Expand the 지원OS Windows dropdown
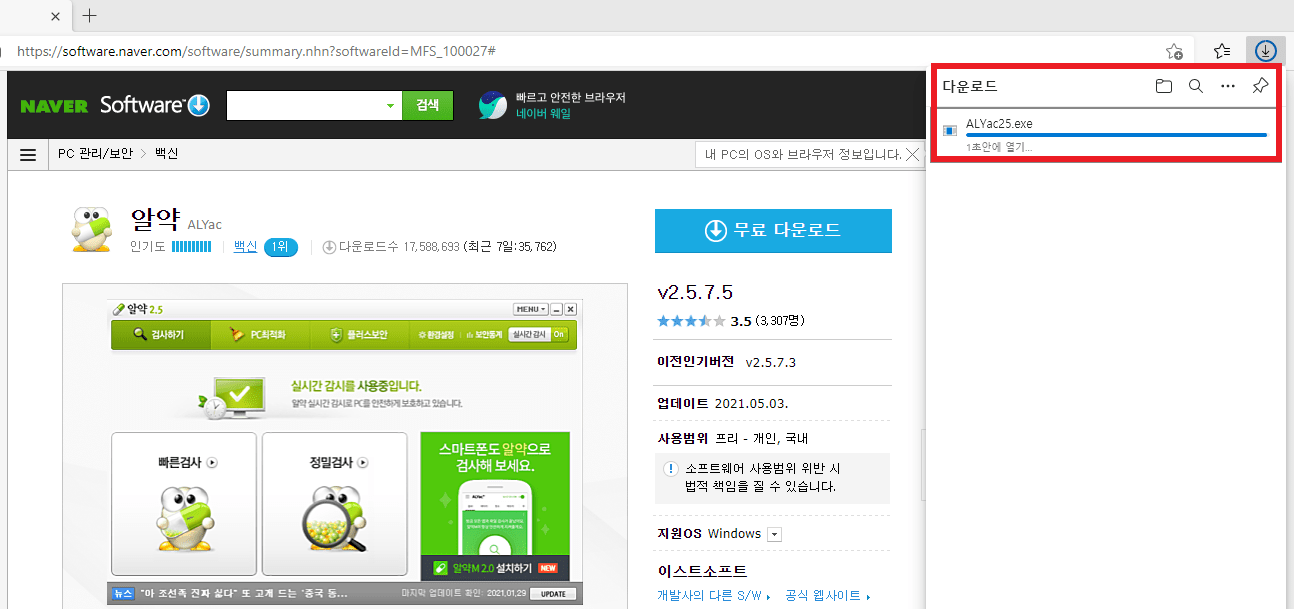The height and width of the screenshot is (609, 1294). pyautogui.click(x=774, y=534)
